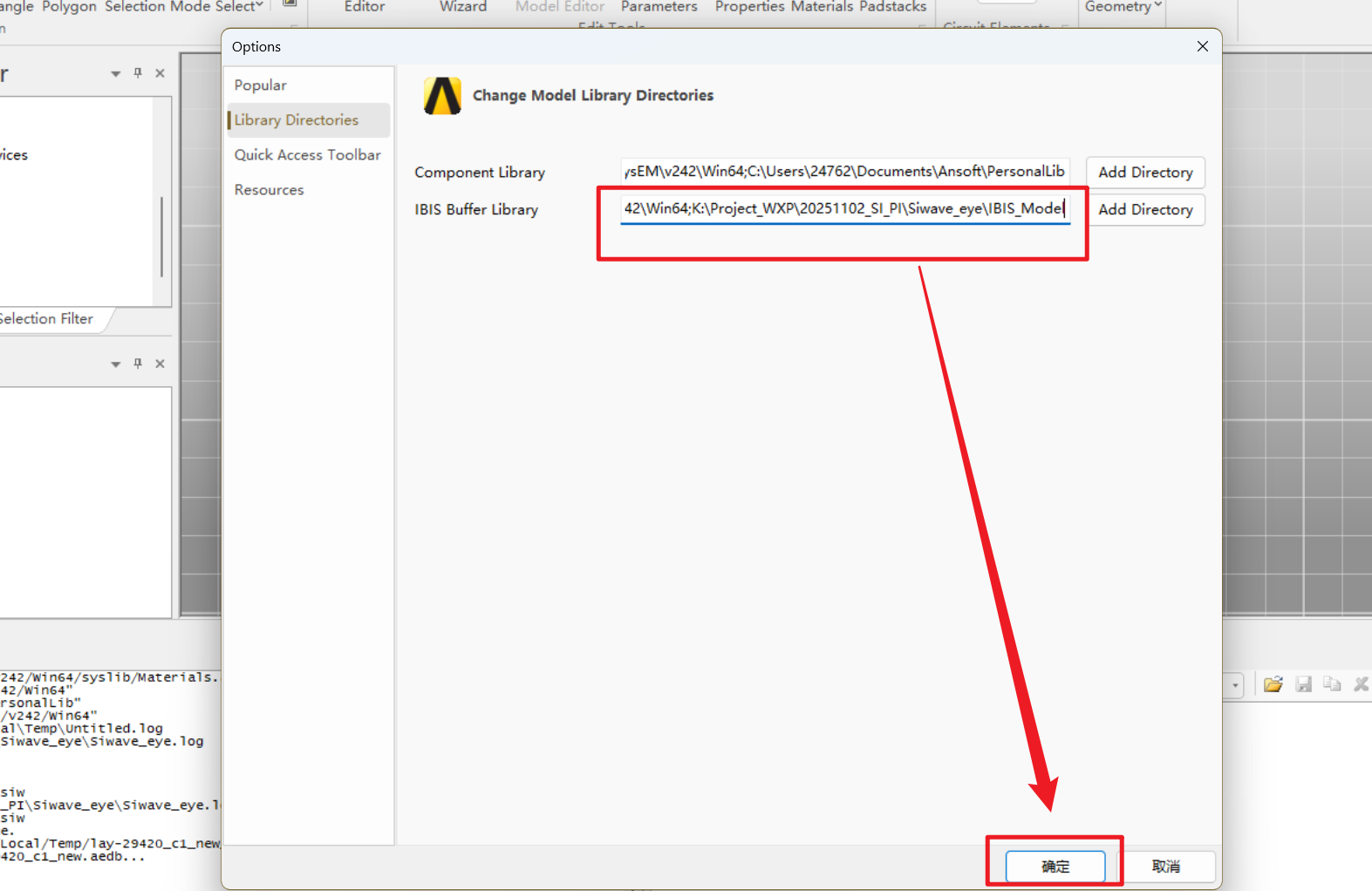The image size is (1372, 891).
Task: Open the Editor tool in the ribbon
Action: coord(364,7)
